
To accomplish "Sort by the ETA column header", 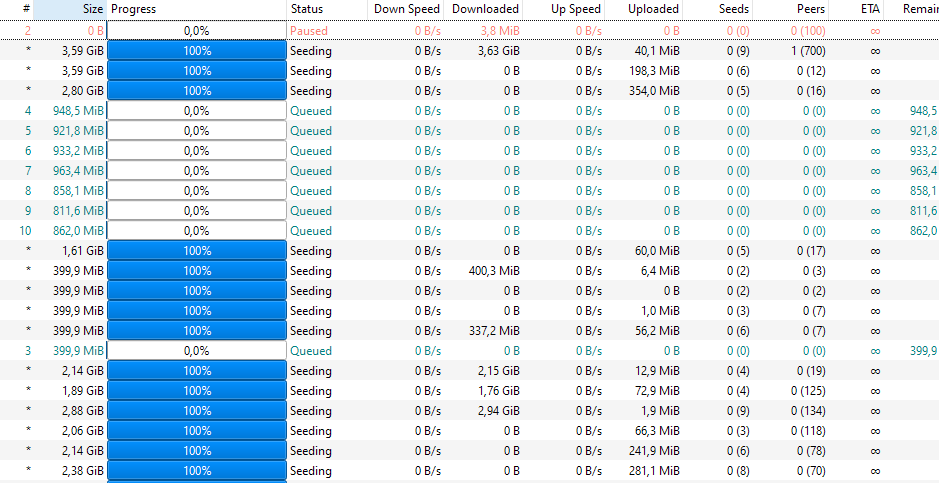I will pos(857,9).
